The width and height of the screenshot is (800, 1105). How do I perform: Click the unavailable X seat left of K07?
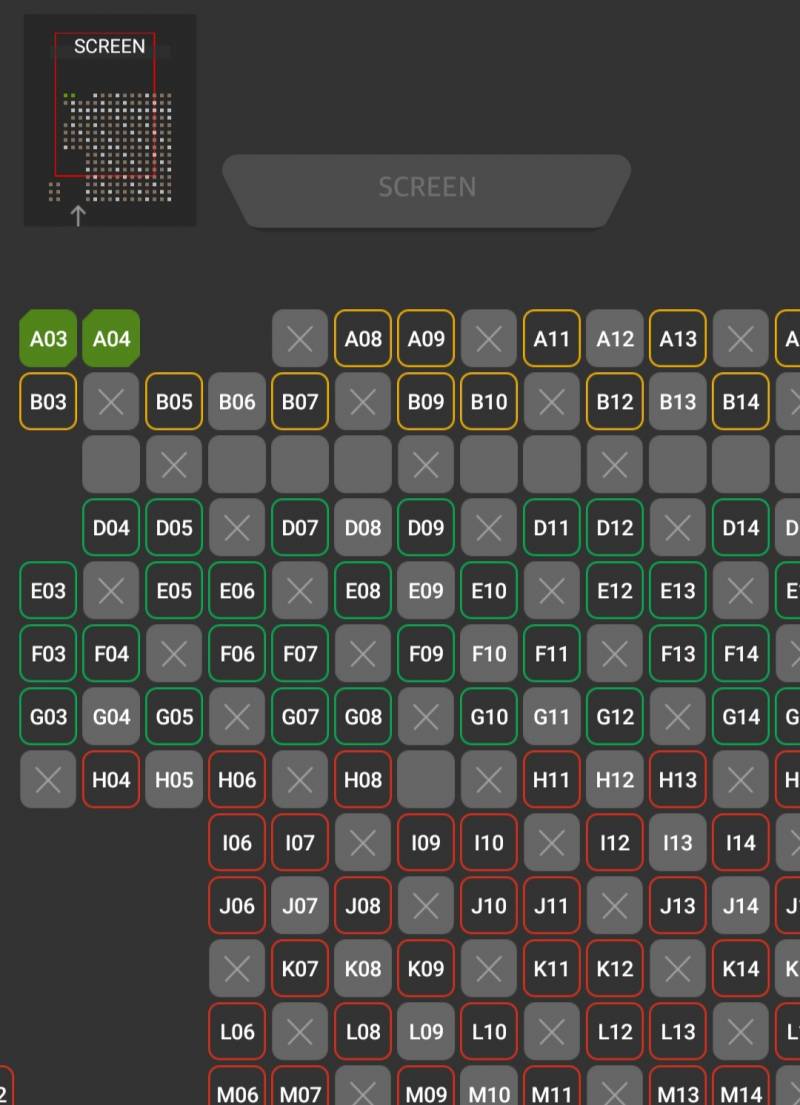(237, 969)
